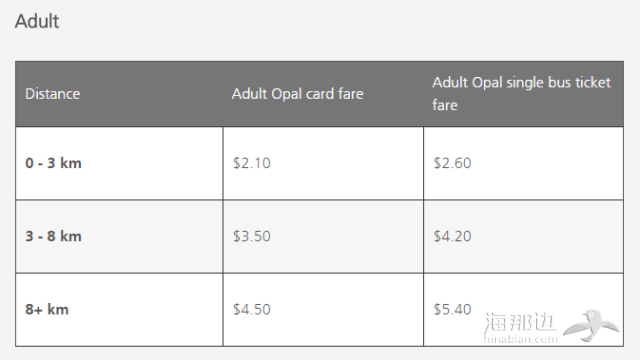
Task: Select the 0 - 3 km row label
Action: point(53,163)
